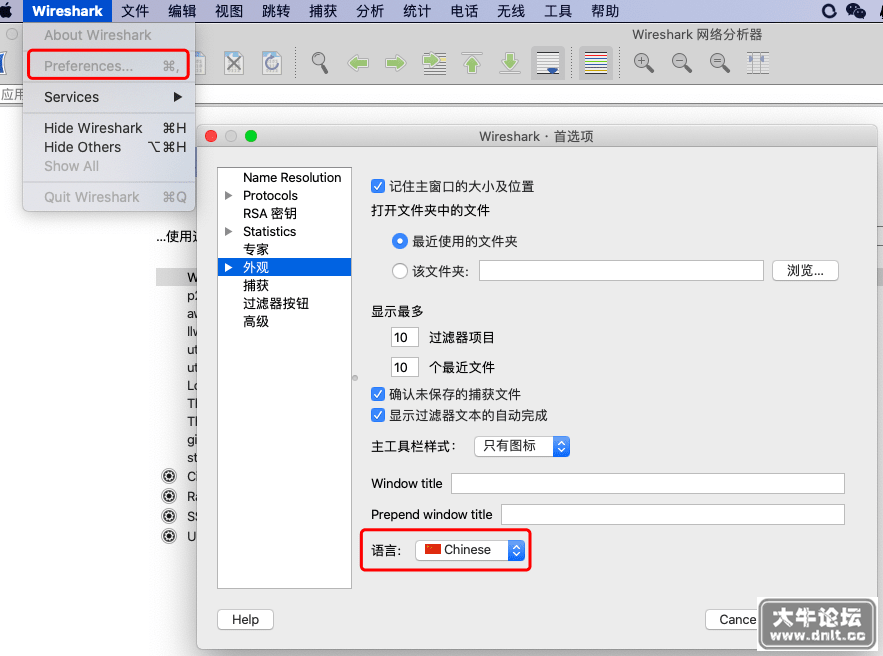Toggle auto-scroll during live capture icon
The height and width of the screenshot is (656, 883).
click(x=548, y=63)
